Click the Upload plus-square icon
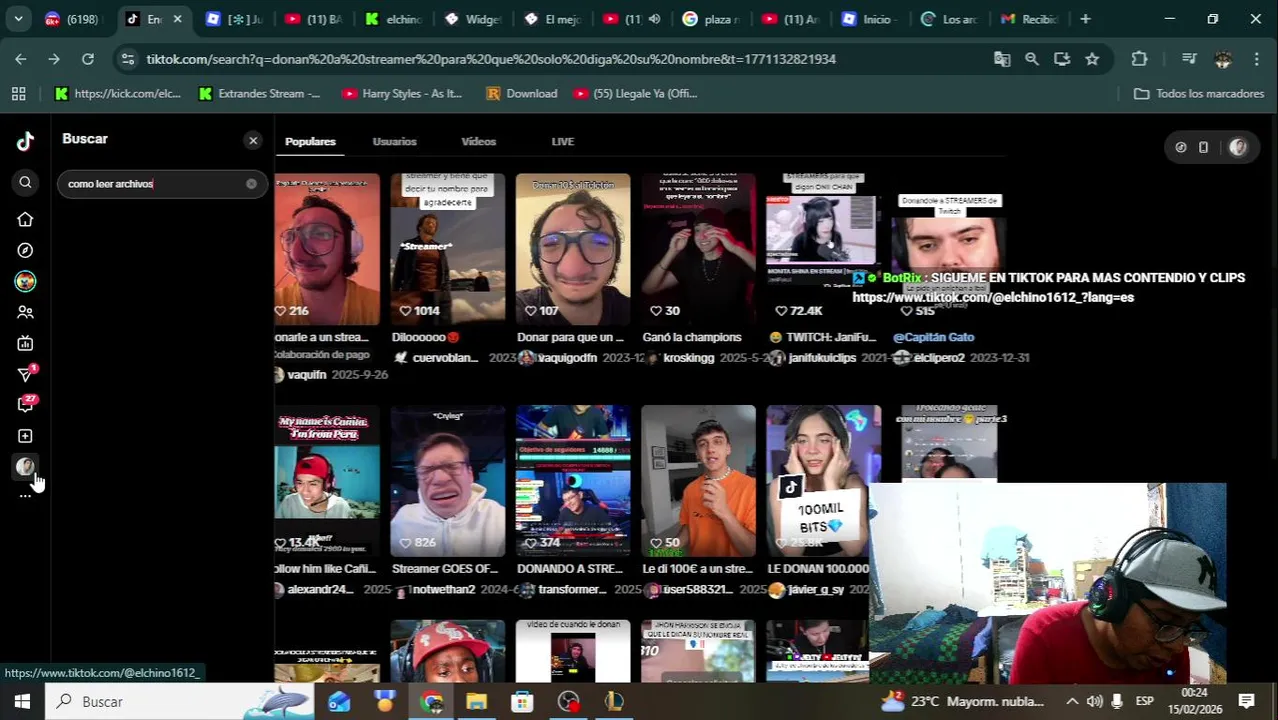 [x=25, y=436]
